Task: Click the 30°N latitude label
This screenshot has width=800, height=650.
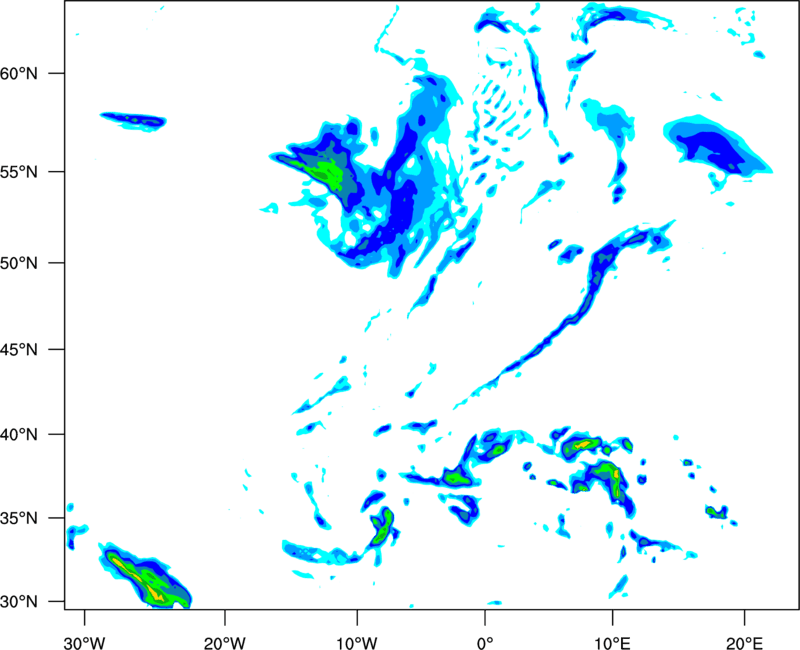Action: [19, 602]
